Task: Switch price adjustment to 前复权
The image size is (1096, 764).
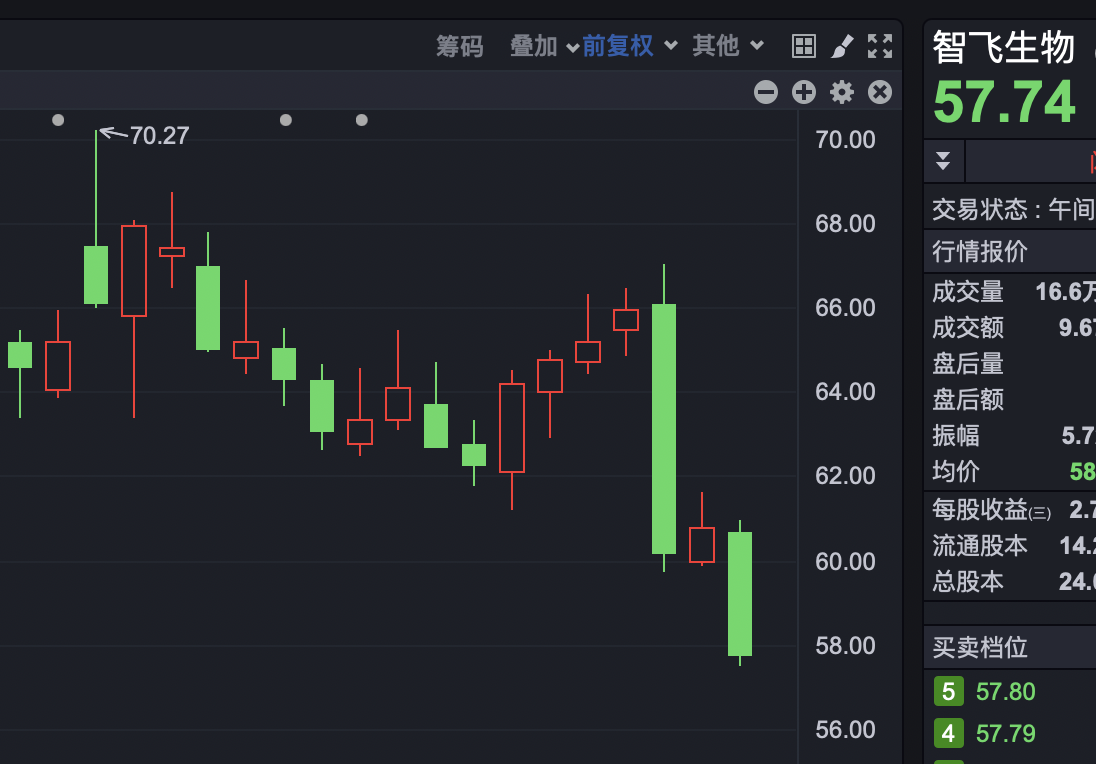Action: [616, 45]
